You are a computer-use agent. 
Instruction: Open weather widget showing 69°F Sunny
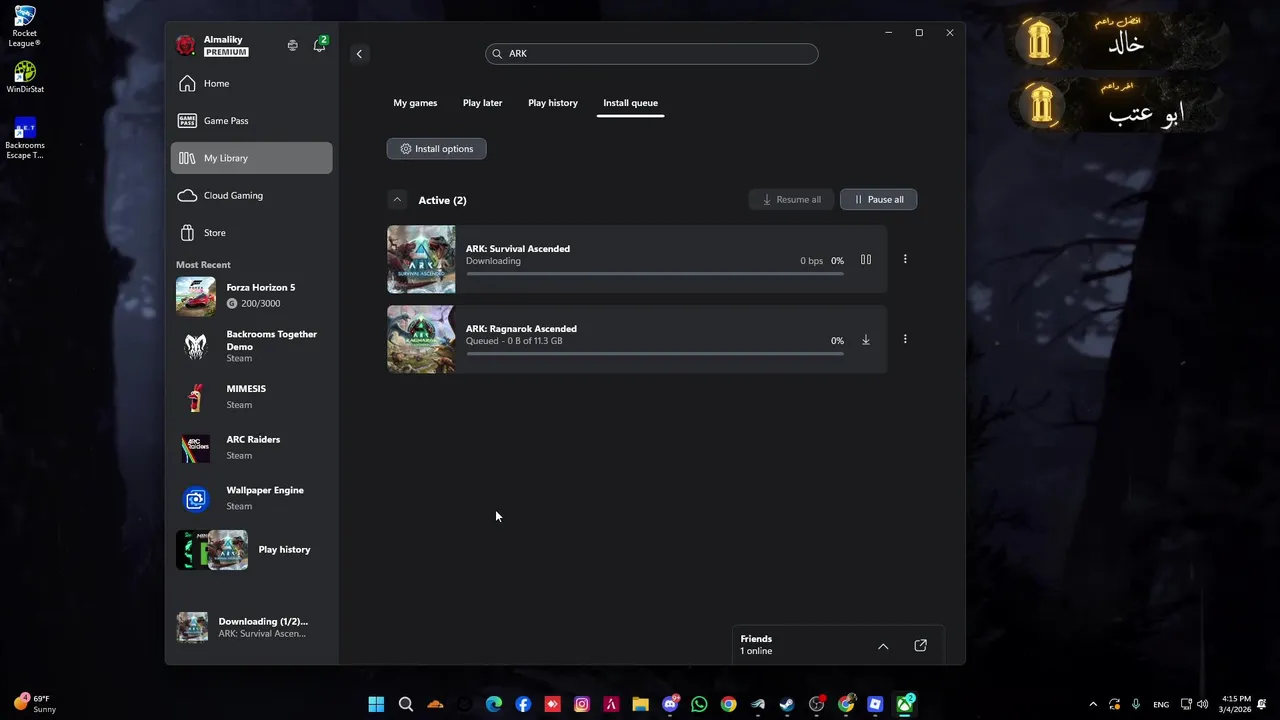click(x=34, y=704)
